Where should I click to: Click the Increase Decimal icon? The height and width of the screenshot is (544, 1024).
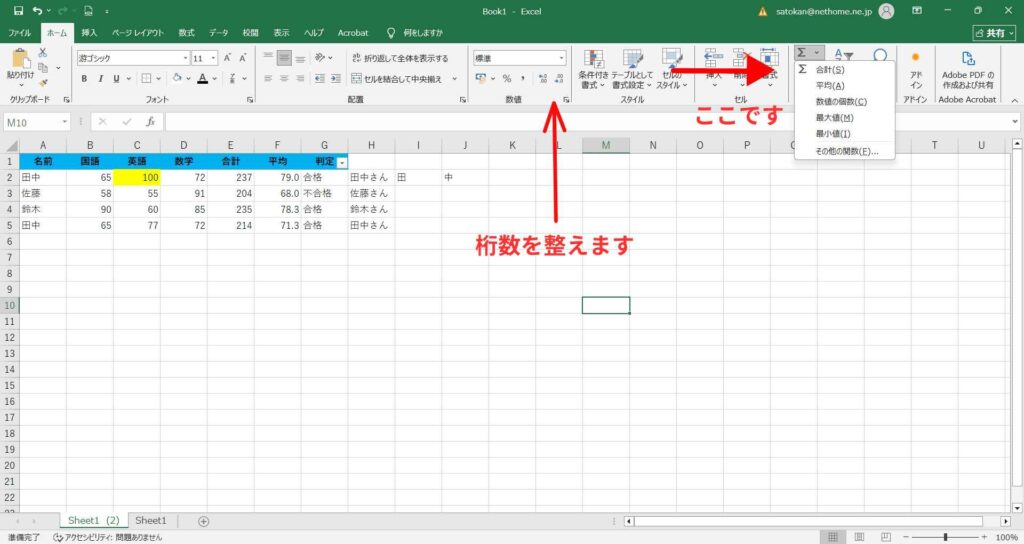pyautogui.click(x=542, y=78)
